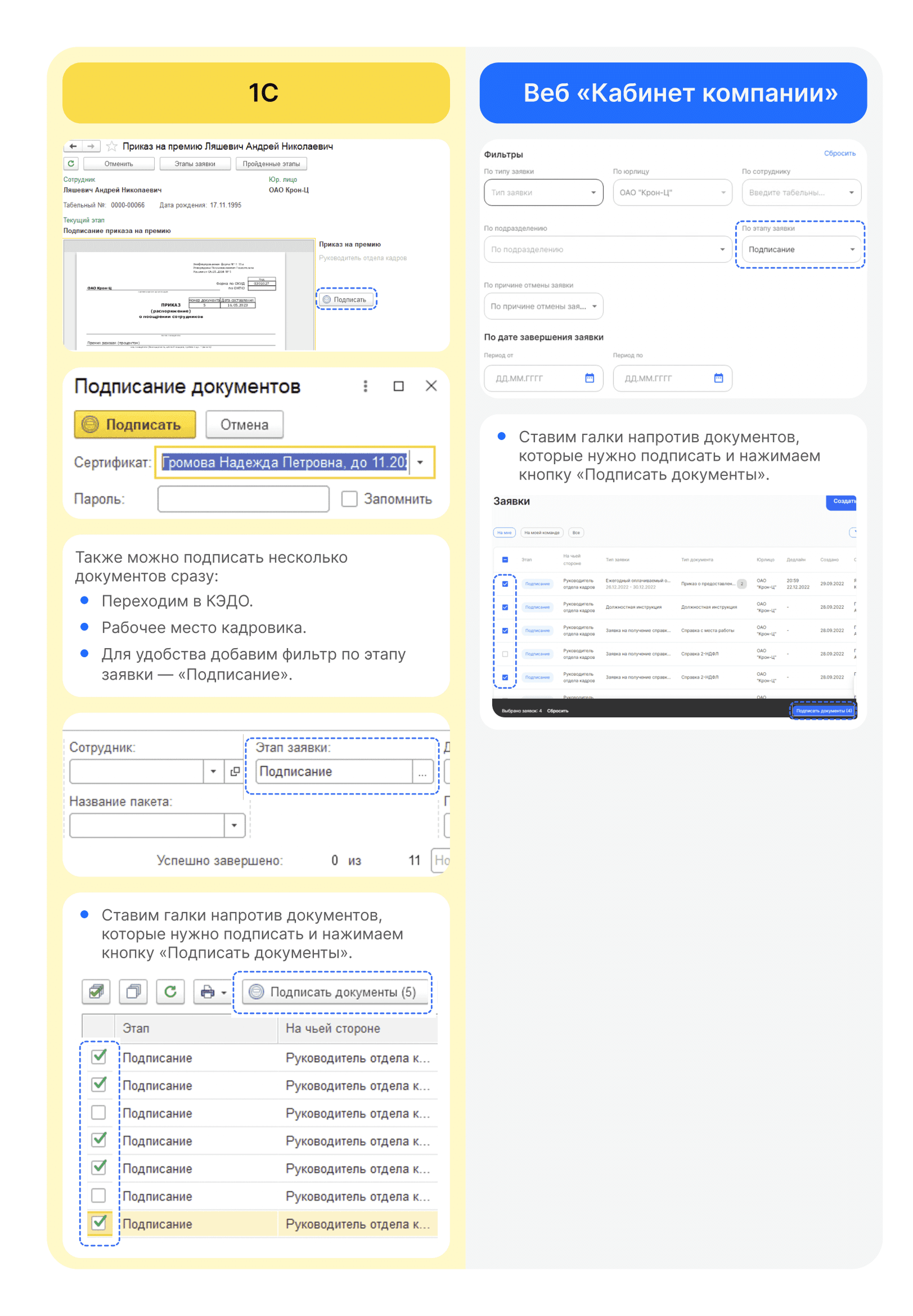This screenshot has height=1316, width=913.
Task: Open the По сотруднику dropdown
Action: pyautogui.click(x=802, y=192)
